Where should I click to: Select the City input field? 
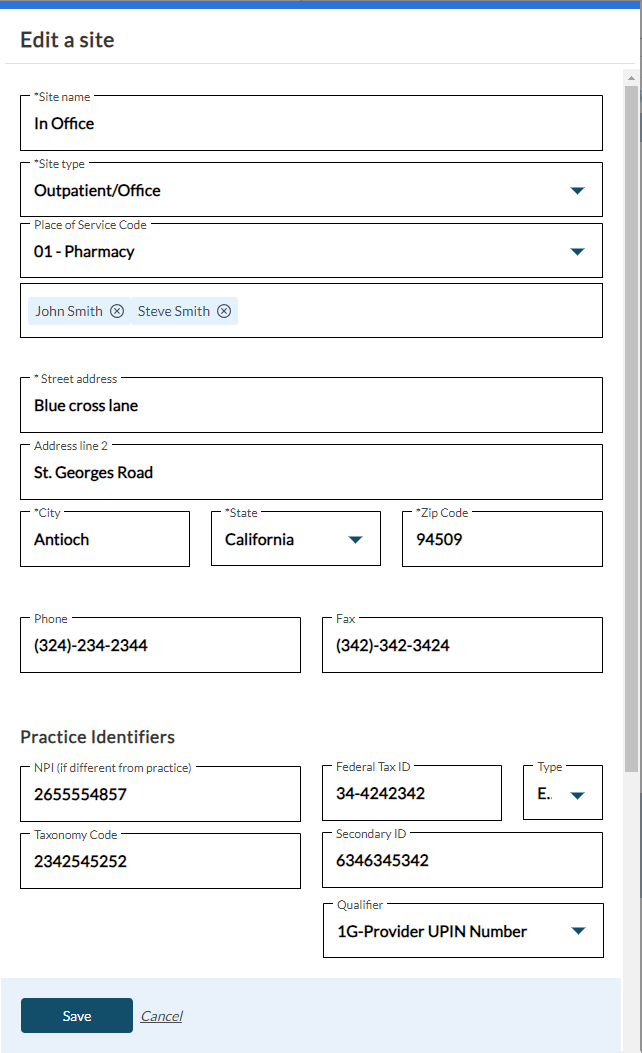tap(105, 540)
